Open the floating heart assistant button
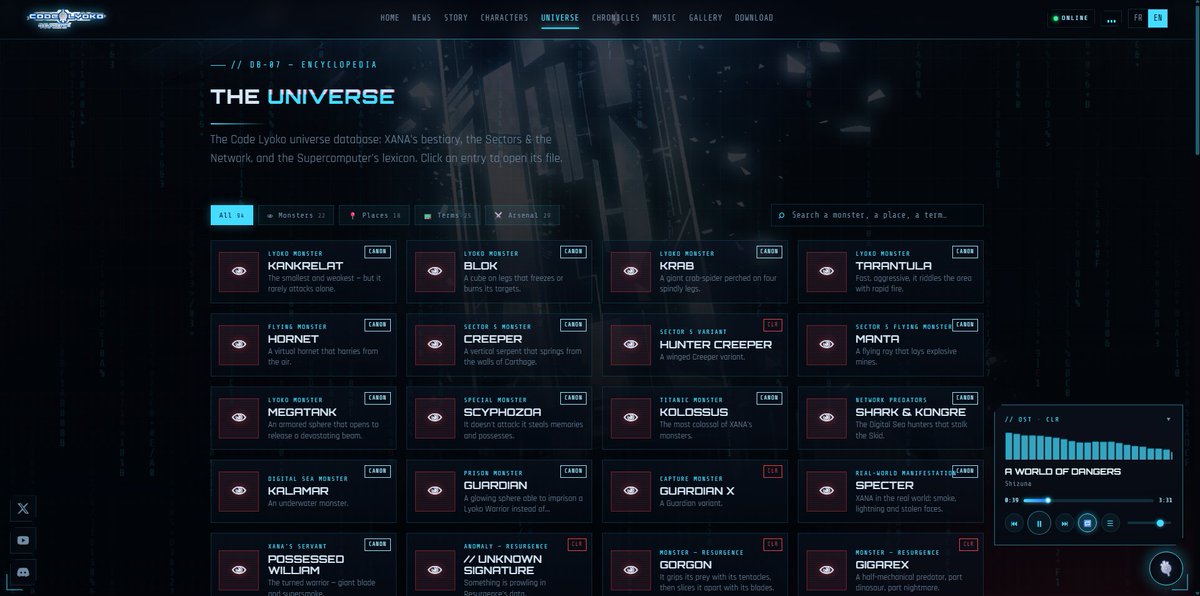This screenshot has height=596, width=1200. point(1165,567)
